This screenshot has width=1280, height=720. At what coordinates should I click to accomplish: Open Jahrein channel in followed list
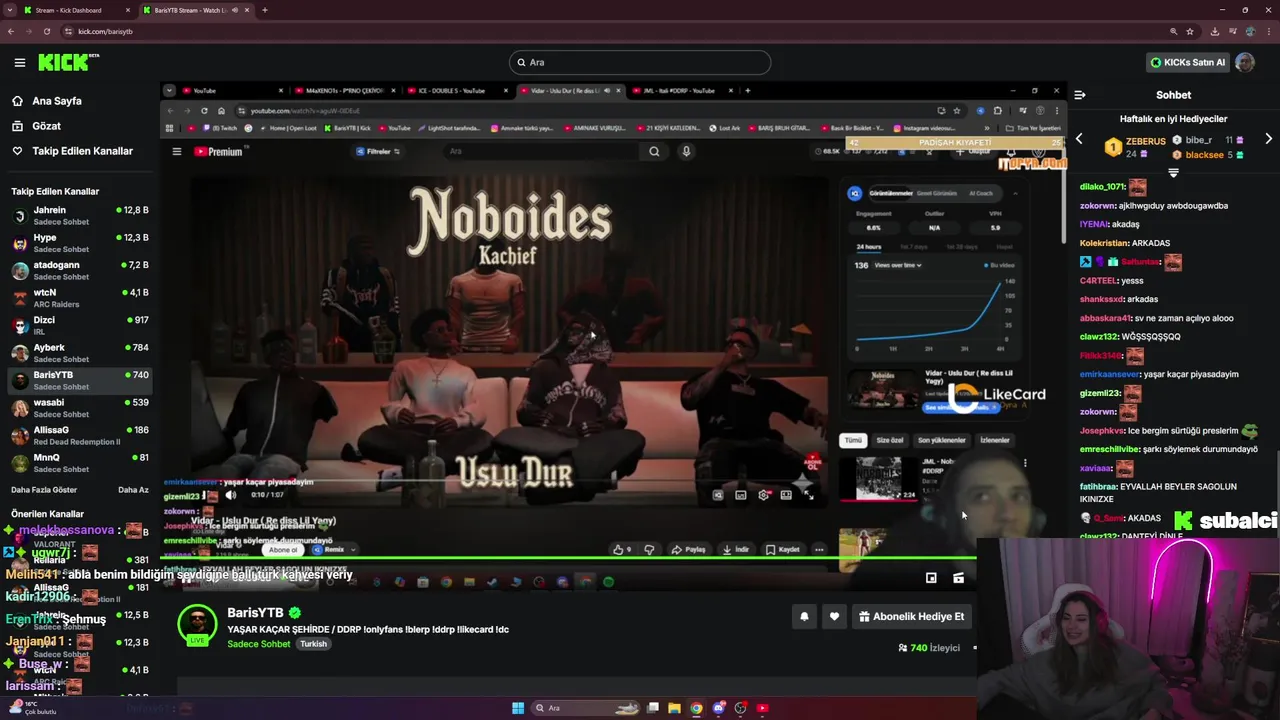point(80,216)
